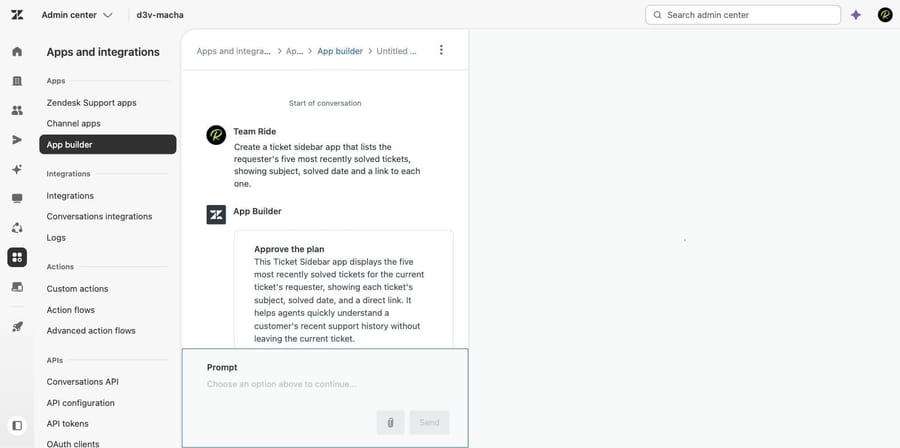Open the three-dot more options menu
Viewport: 900px width, 448px height.
pos(441,50)
